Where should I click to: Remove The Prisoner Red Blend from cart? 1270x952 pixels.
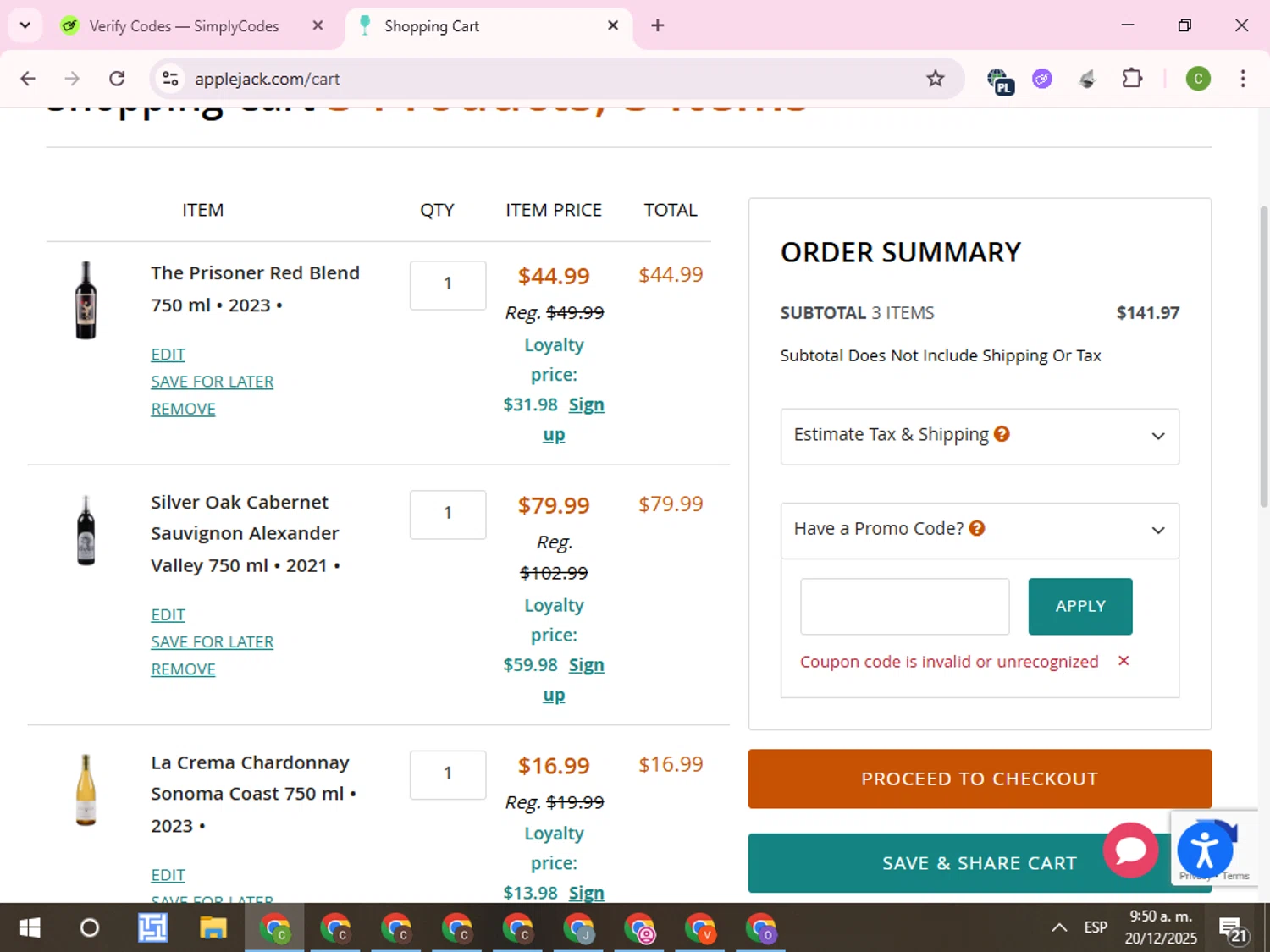(x=183, y=409)
